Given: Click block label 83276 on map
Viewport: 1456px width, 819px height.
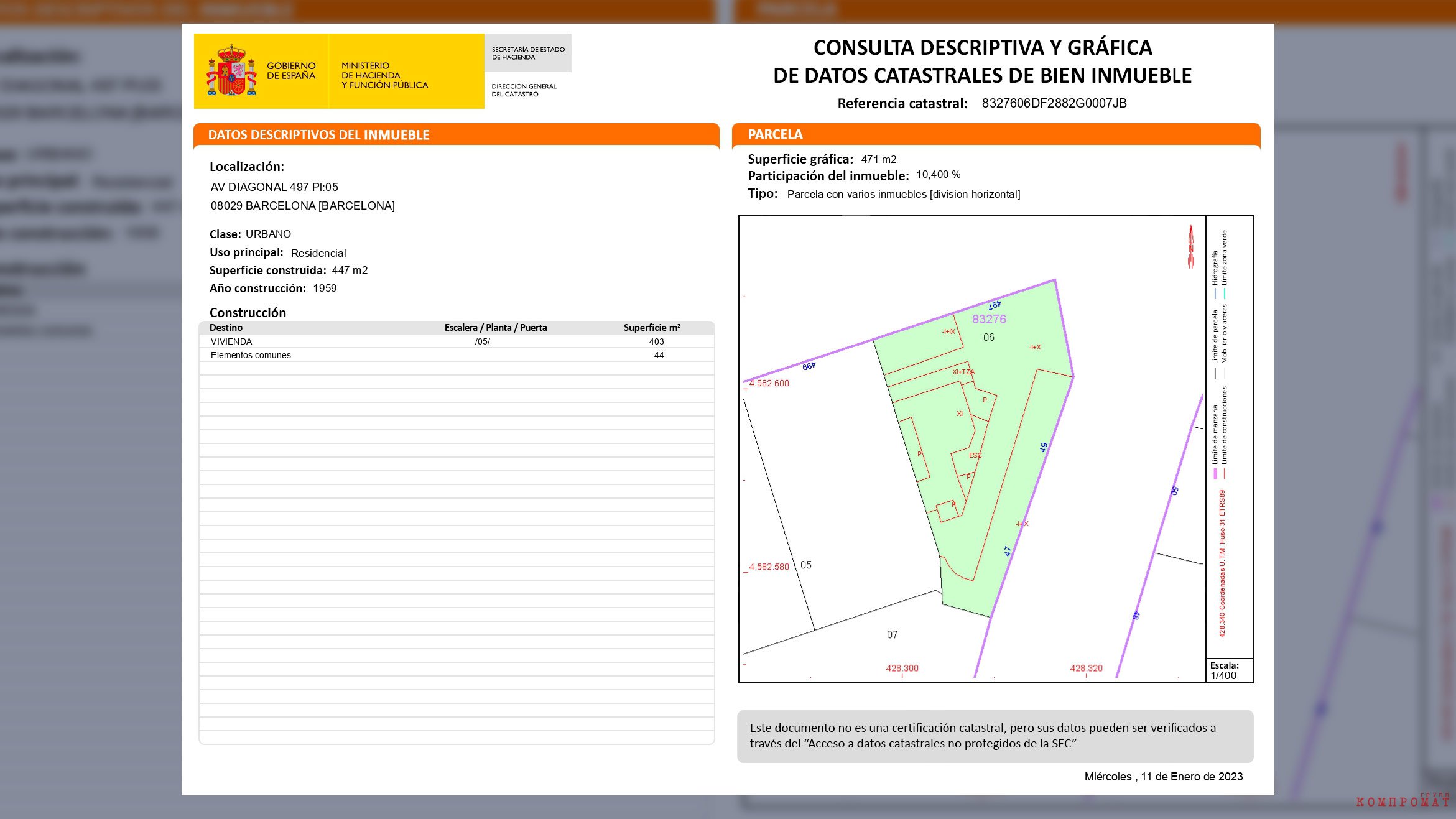Looking at the screenshot, I should (989, 319).
